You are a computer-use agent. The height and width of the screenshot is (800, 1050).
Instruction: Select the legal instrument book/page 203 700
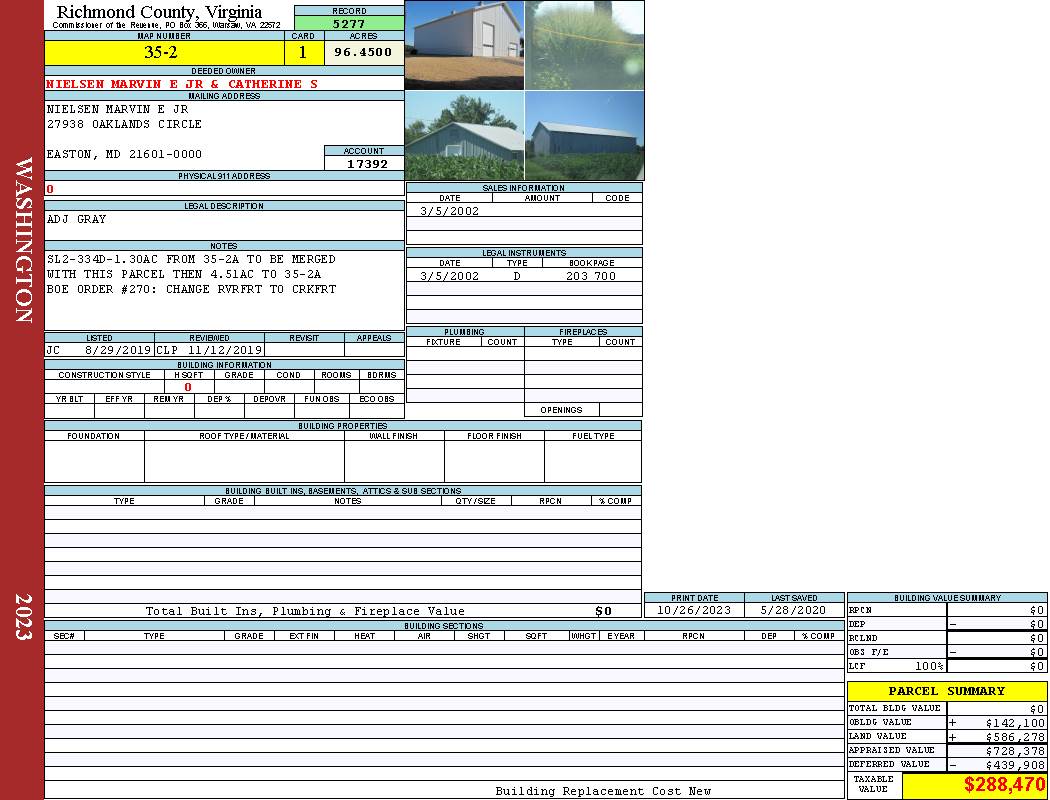(590, 276)
